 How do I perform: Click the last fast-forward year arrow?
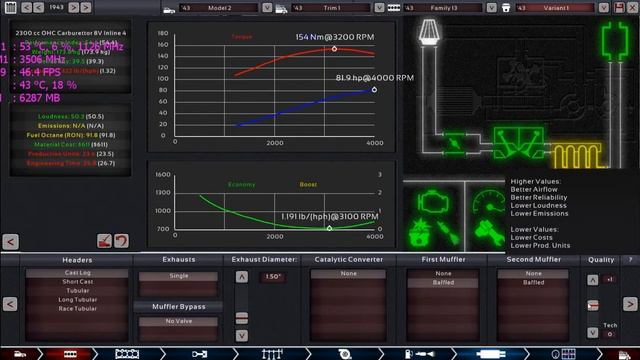pos(86,7)
